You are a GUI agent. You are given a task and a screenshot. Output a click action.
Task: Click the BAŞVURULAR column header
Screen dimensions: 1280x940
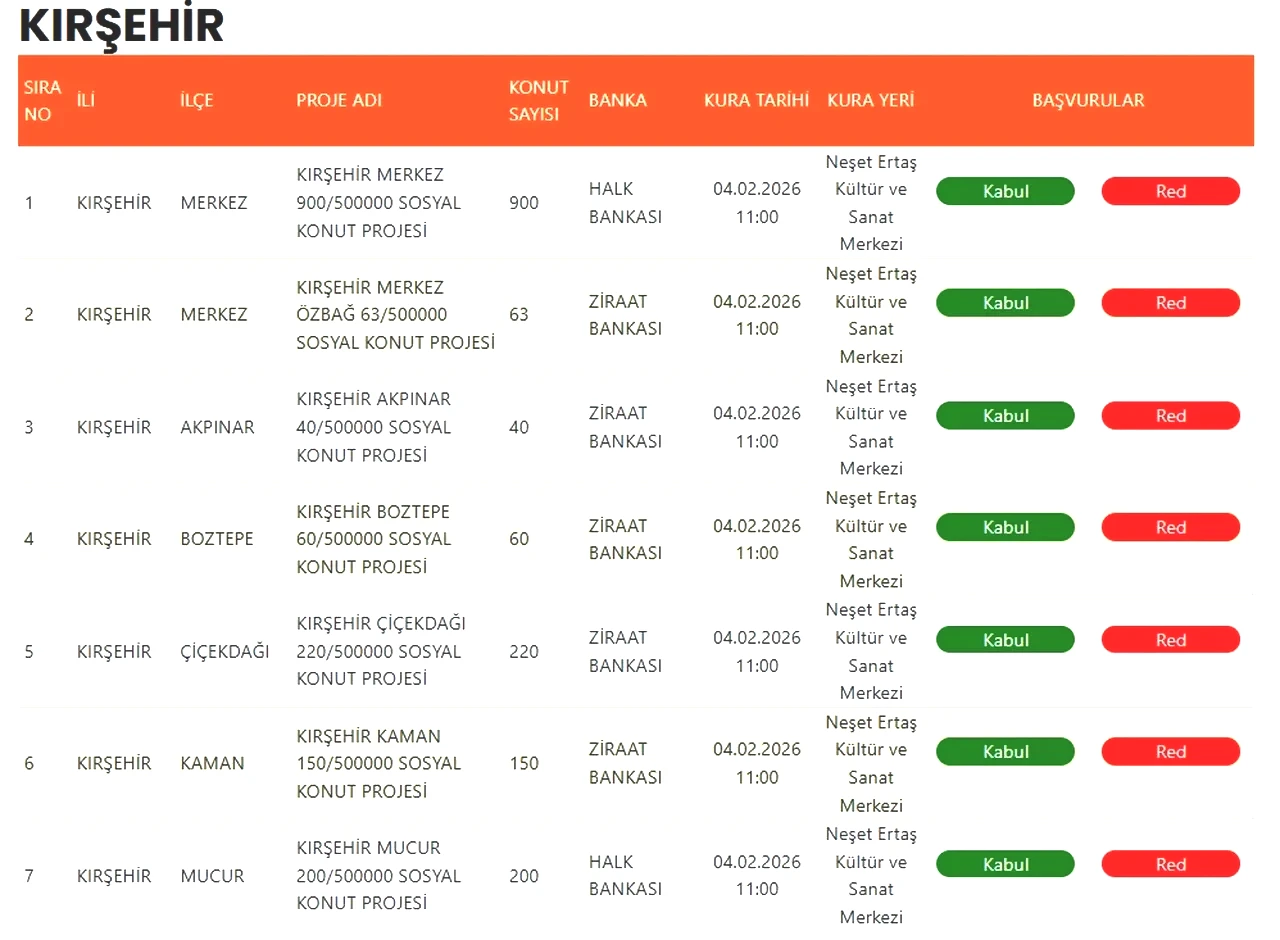point(1088,100)
